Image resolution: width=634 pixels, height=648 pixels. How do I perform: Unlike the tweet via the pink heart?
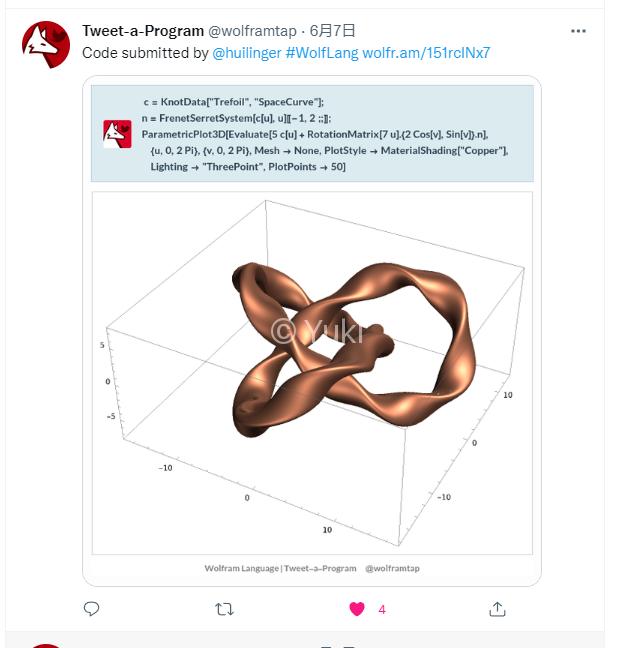pyautogui.click(x=357, y=608)
